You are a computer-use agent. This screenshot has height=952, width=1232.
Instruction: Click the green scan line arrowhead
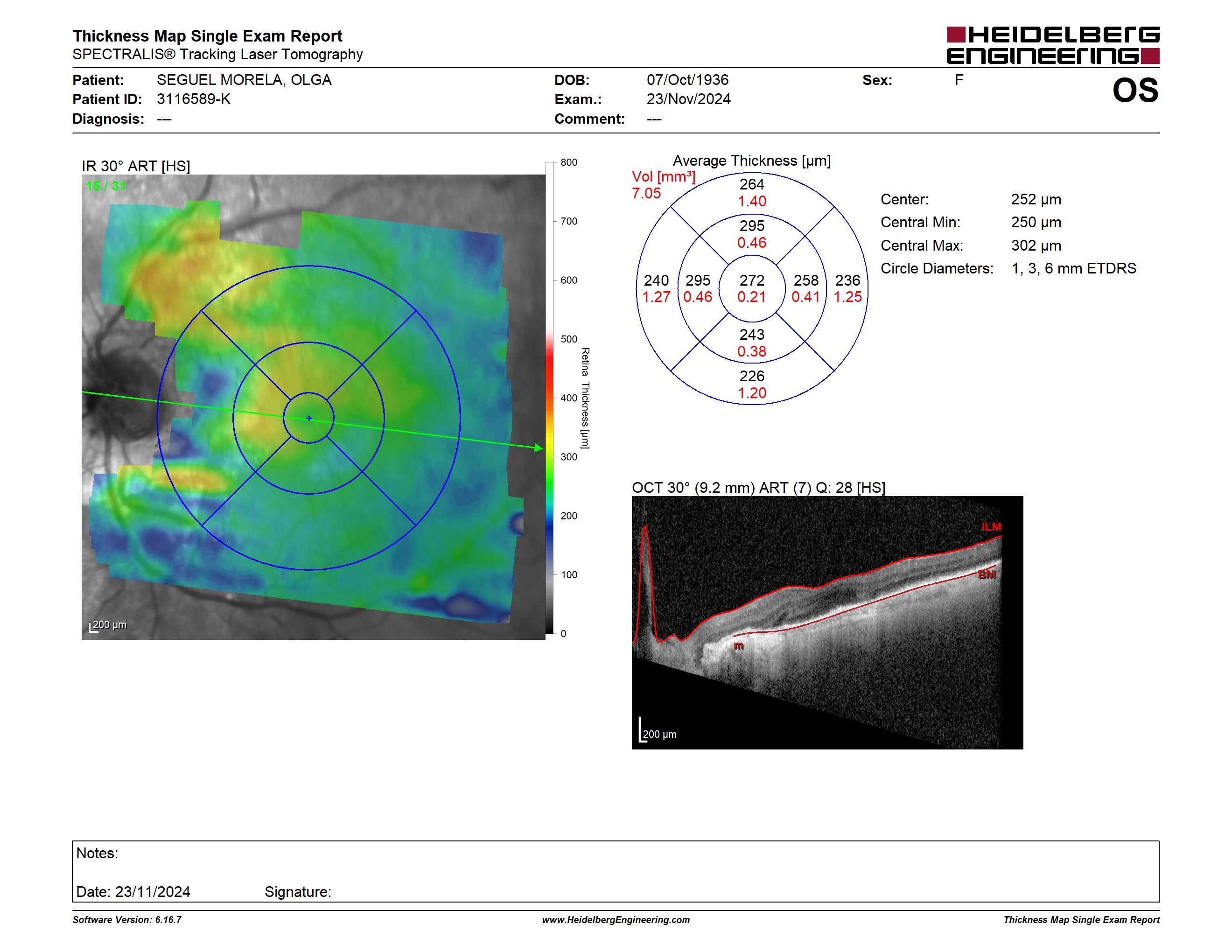(x=539, y=447)
